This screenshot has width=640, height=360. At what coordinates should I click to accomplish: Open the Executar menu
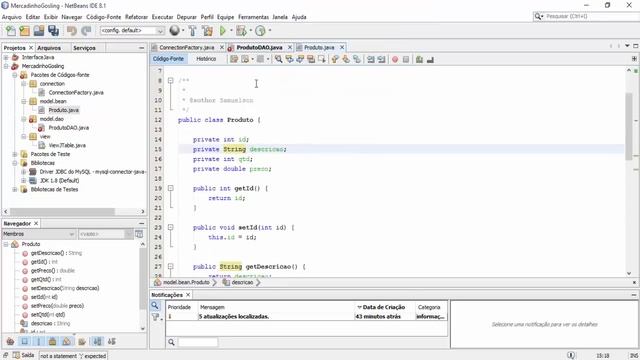[x=162, y=17]
